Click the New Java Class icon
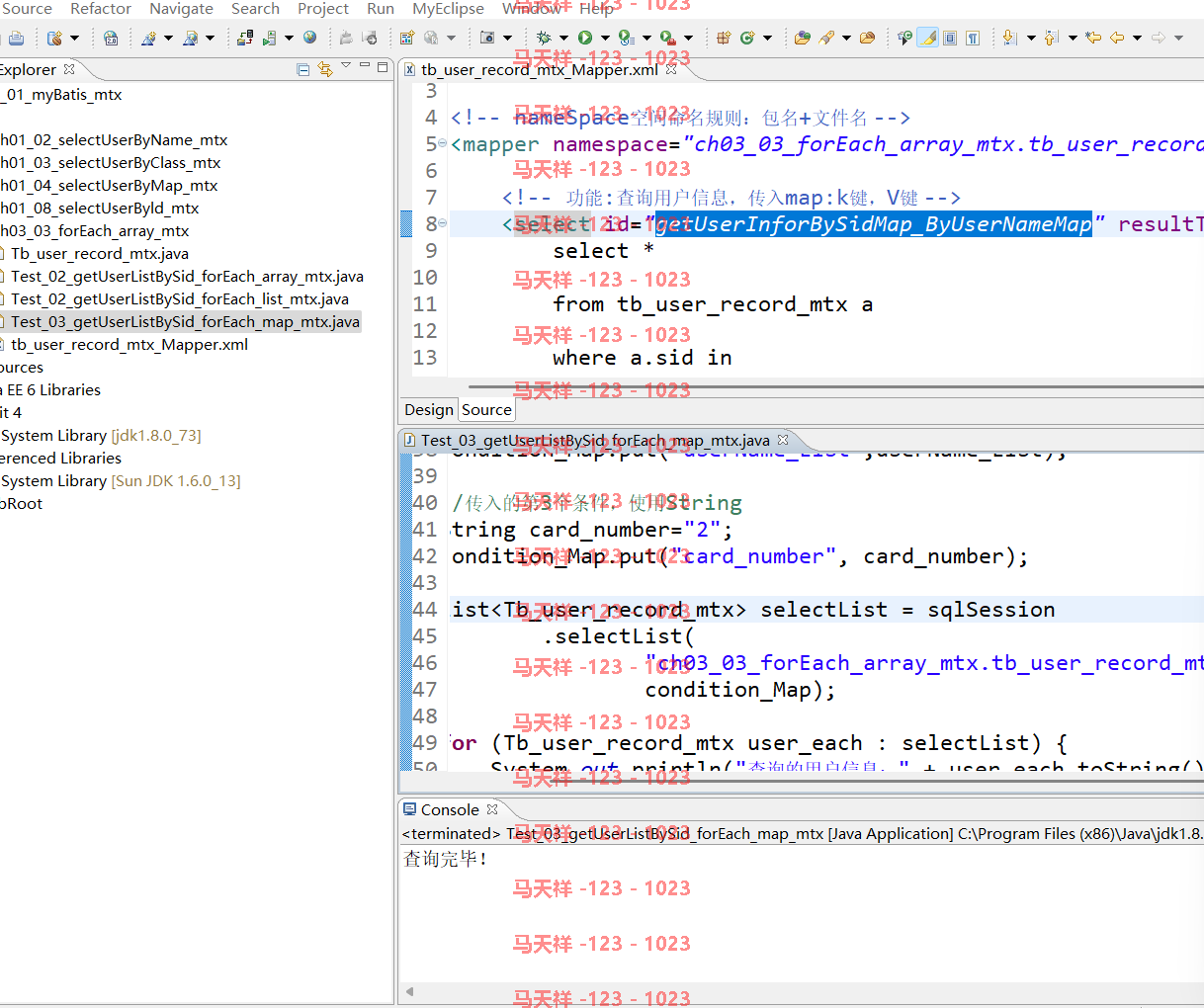This screenshot has height=1008, width=1204. point(747,38)
